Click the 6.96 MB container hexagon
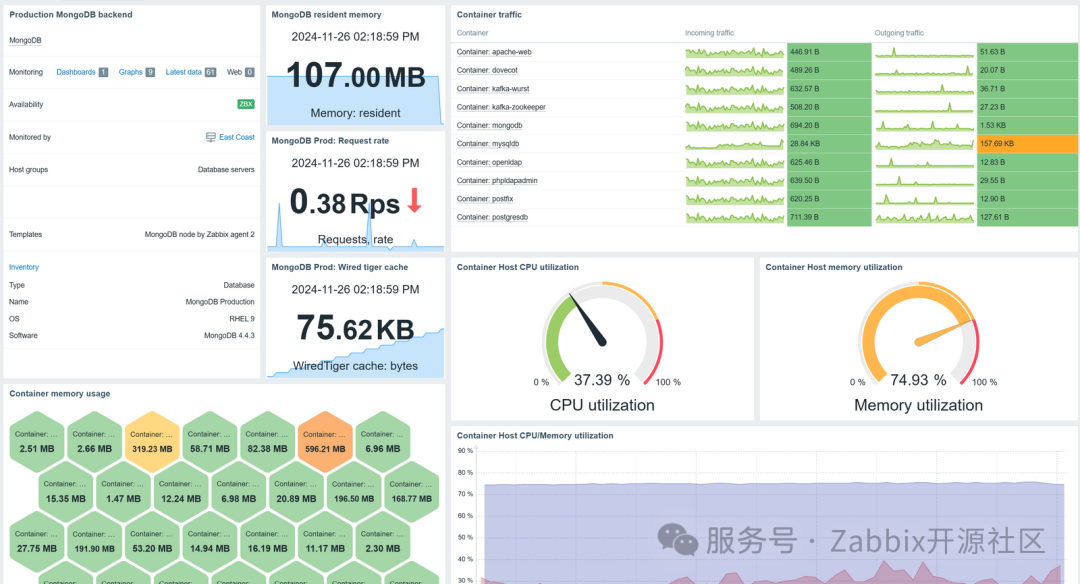1080x584 pixels. [x=383, y=442]
